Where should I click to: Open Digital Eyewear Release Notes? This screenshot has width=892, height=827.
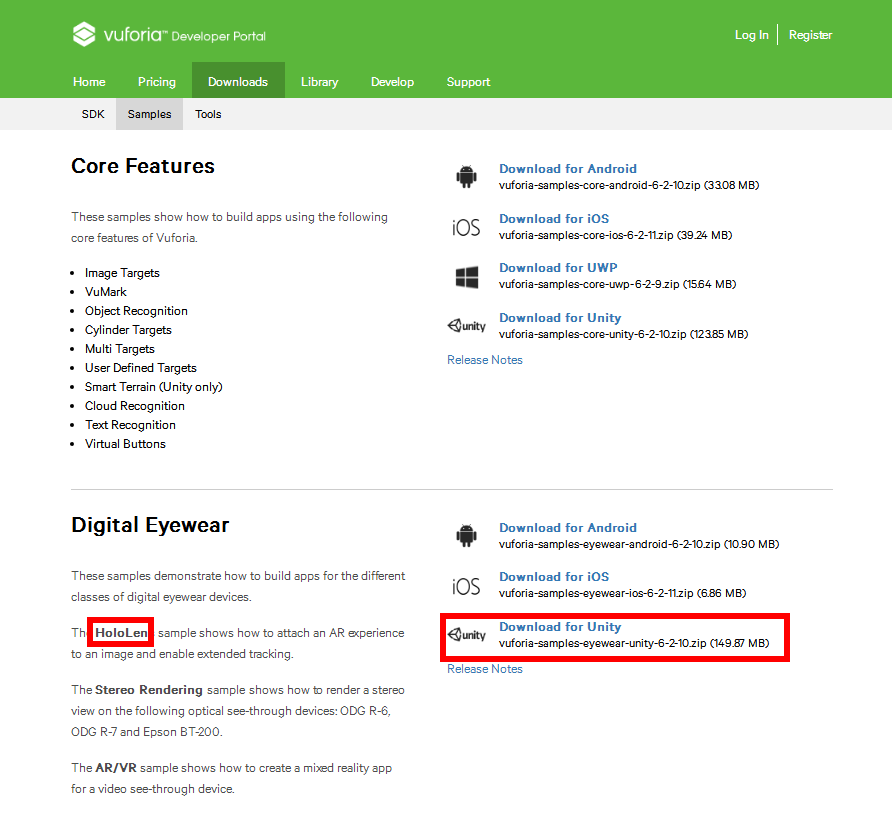click(x=485, y=669)
